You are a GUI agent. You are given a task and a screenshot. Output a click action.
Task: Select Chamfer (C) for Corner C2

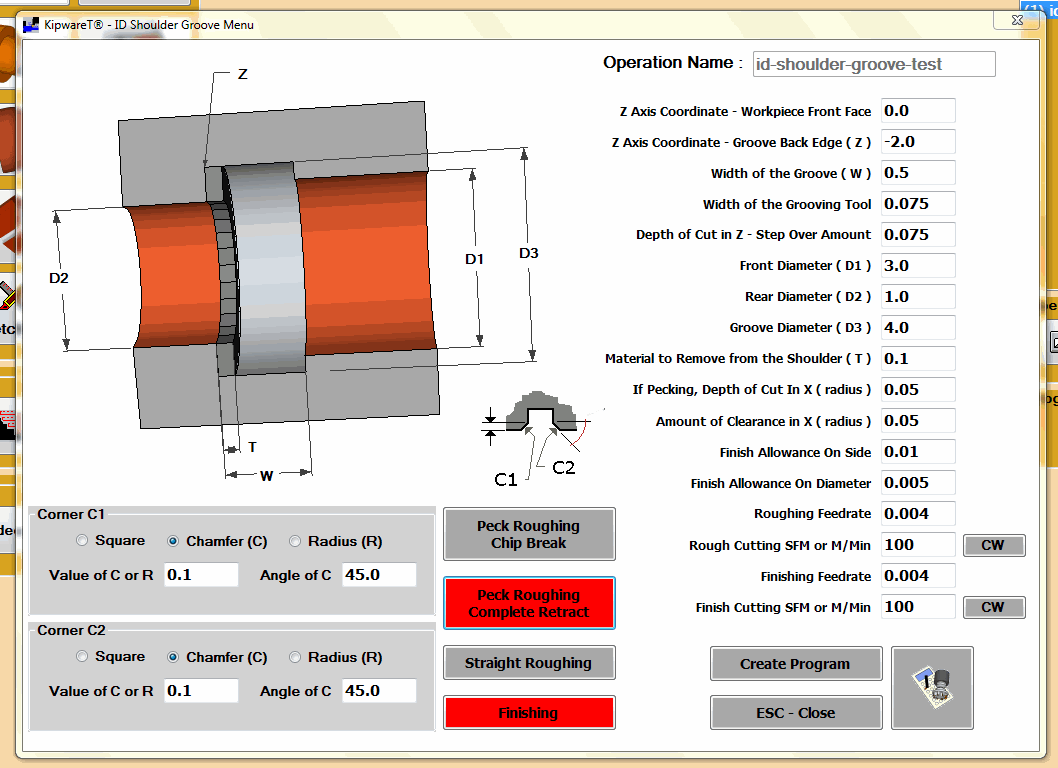click(172, 656)
